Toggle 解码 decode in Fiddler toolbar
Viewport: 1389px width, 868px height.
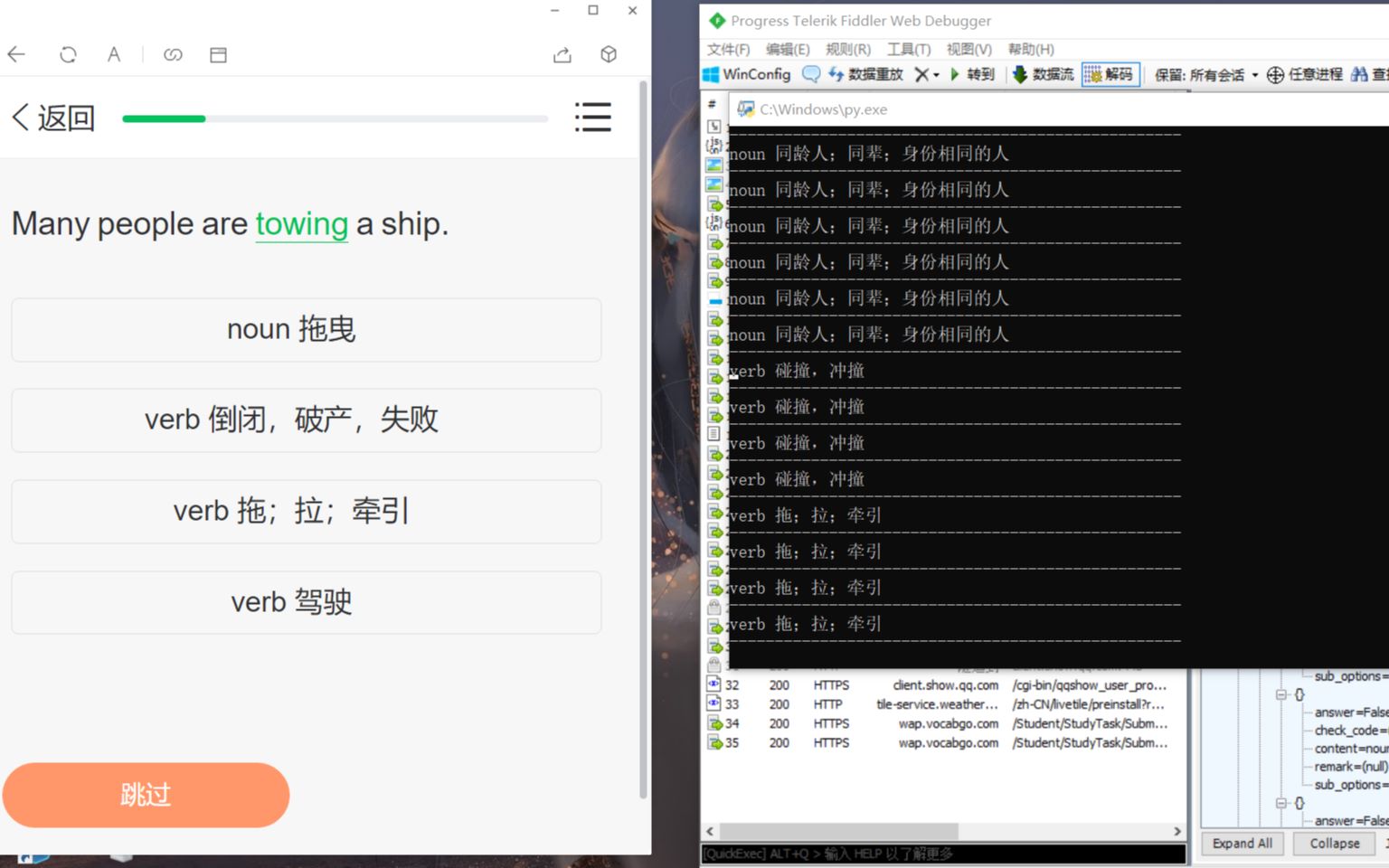click(1110, 74)
